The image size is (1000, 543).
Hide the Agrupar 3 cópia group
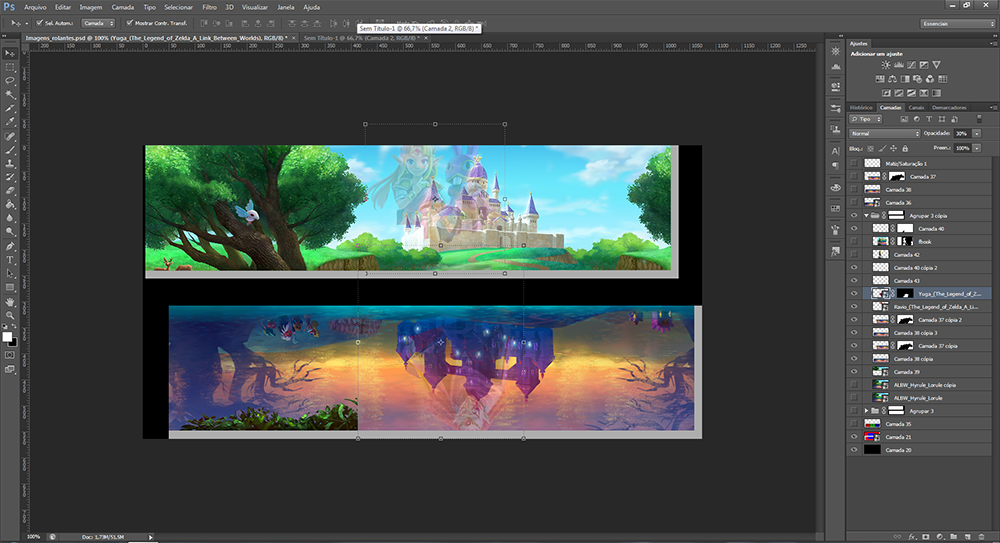point(854,216)
